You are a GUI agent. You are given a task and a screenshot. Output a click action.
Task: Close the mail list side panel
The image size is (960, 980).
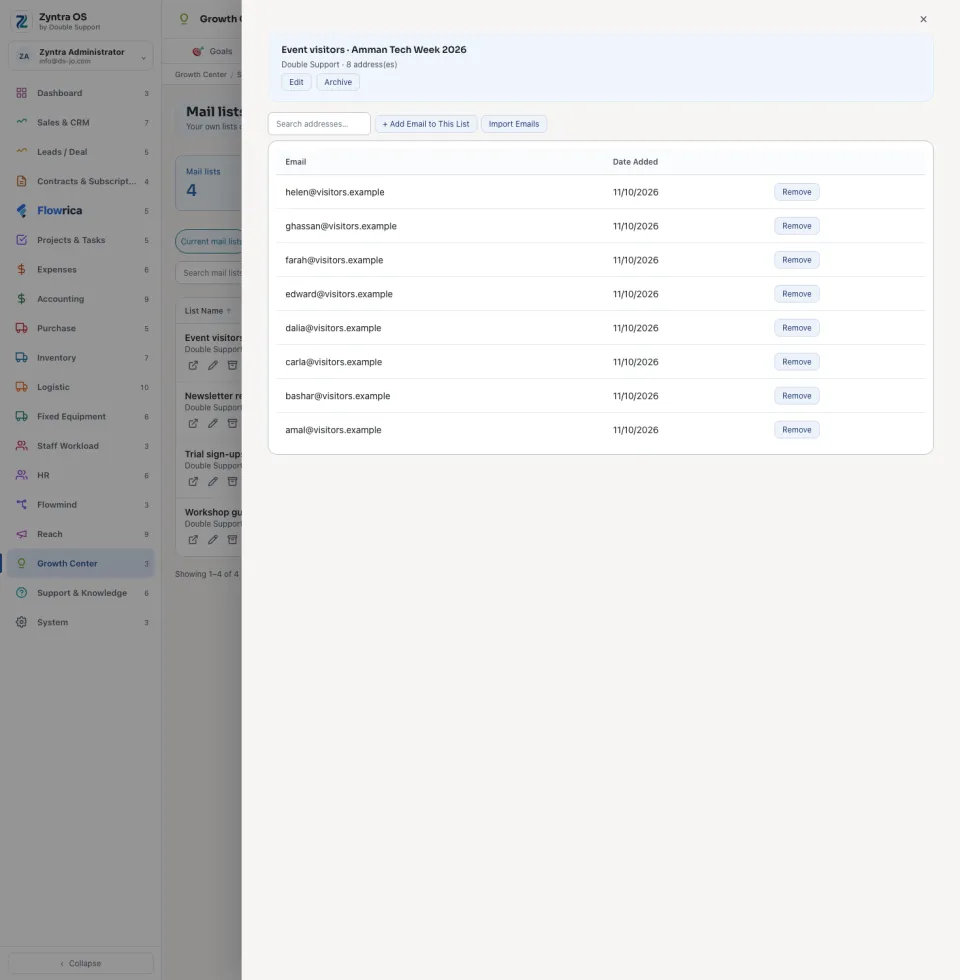(x=923, y=19)
